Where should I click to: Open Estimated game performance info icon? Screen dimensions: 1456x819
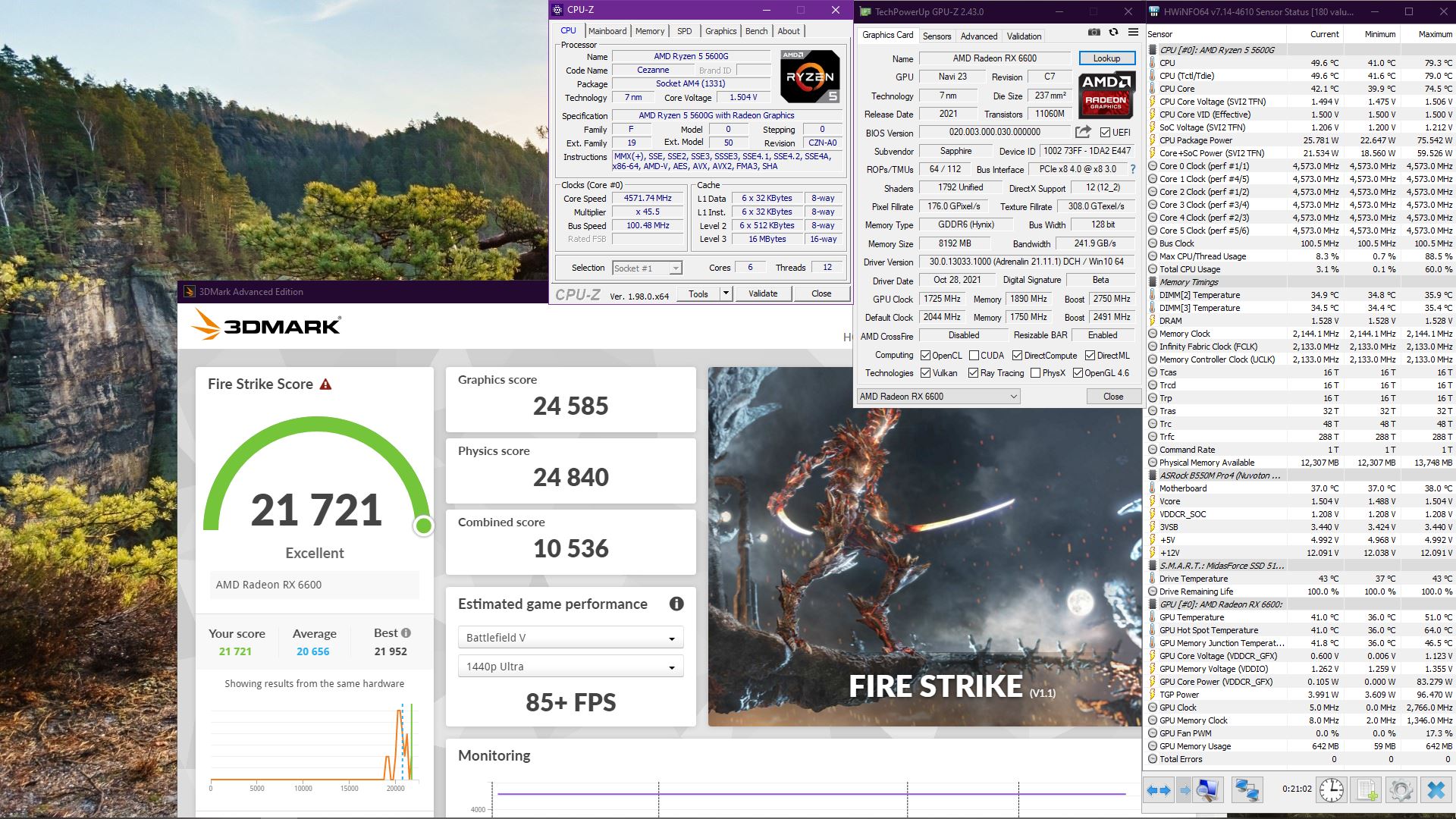click(676, 604)
